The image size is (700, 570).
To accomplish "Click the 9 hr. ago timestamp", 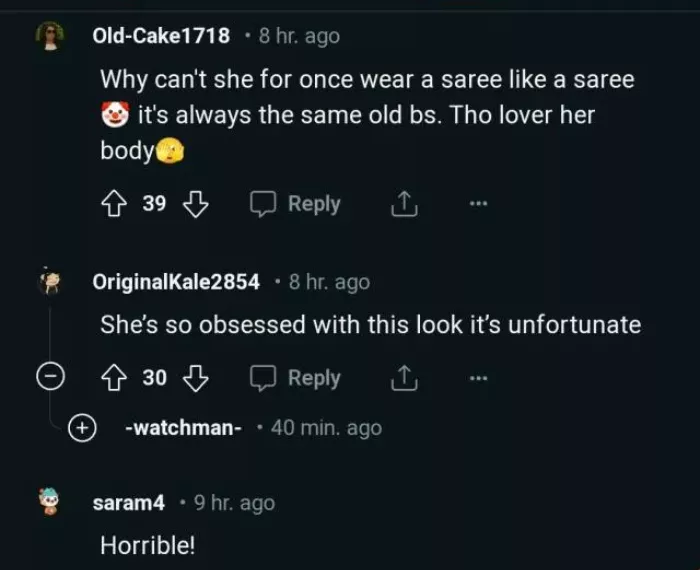I will (234, 503).
